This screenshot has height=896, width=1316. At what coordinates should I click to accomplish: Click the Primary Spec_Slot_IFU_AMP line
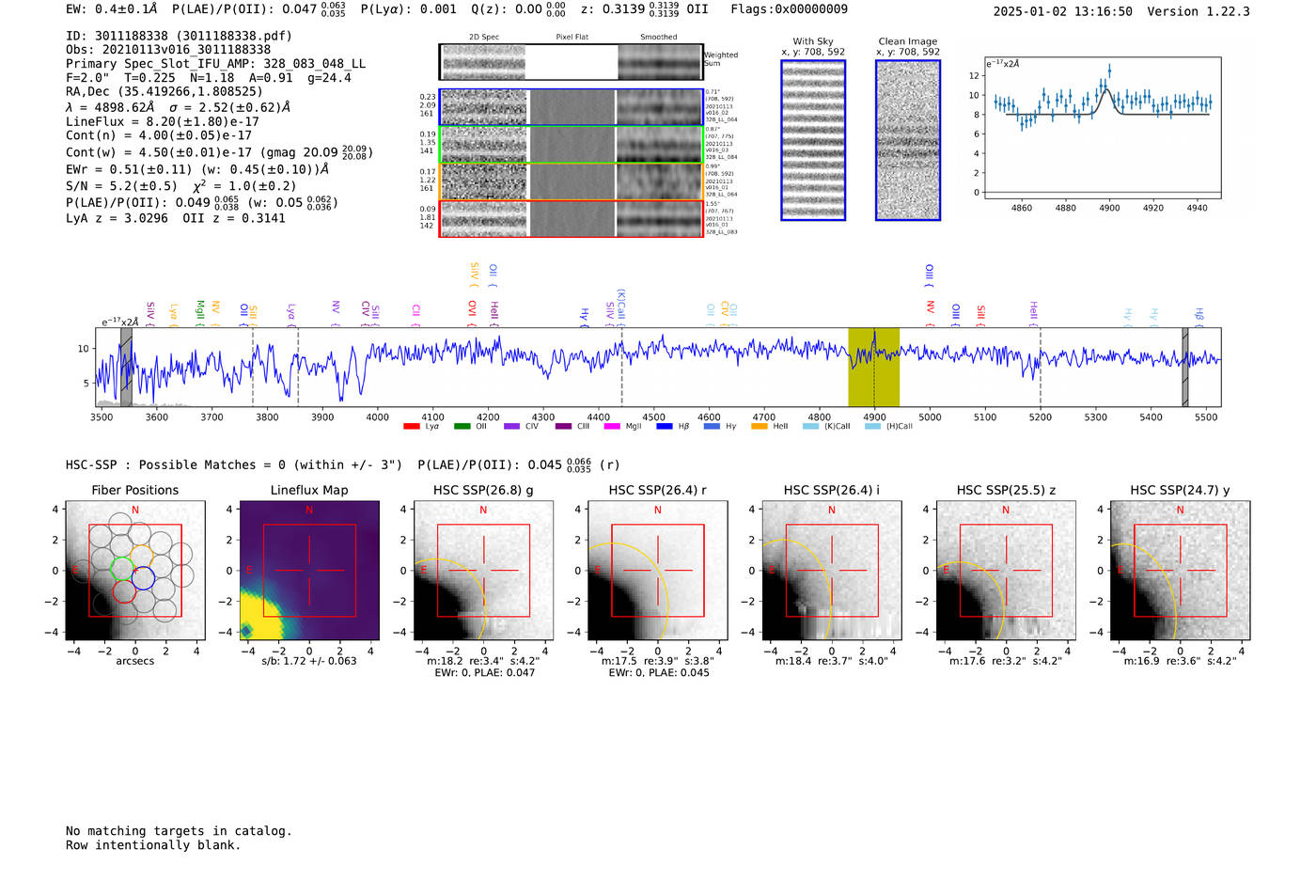(215, 64)
